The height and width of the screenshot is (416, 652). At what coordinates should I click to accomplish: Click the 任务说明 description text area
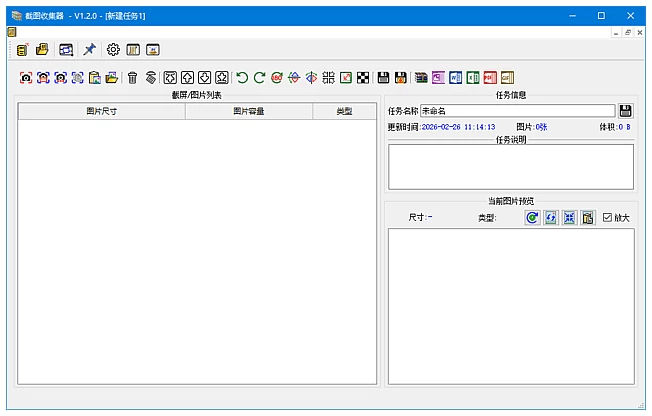point(510,167)
